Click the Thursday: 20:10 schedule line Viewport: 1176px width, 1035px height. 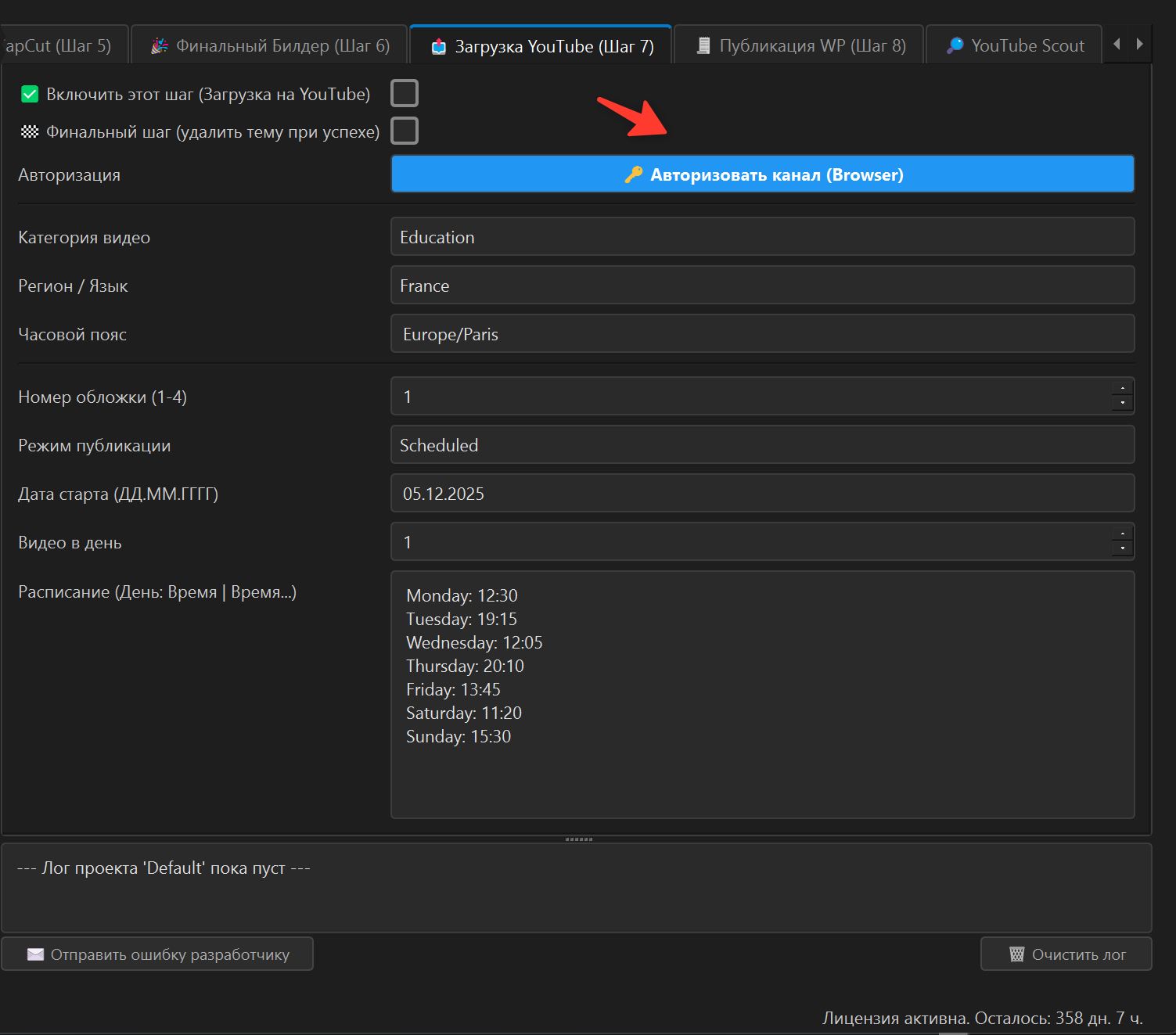pyautogui.click(x=465, y=666)
